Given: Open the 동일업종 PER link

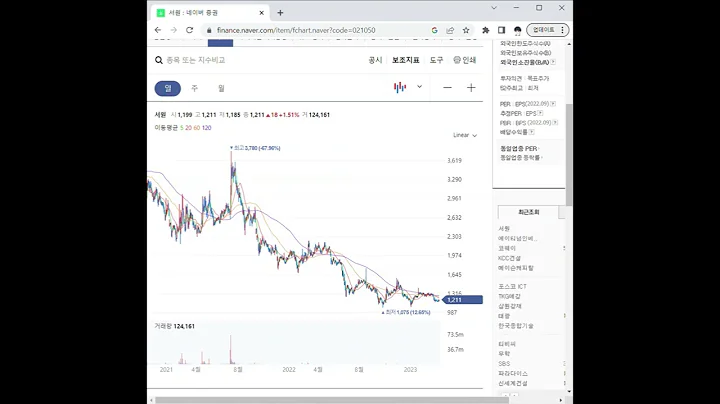Looking at the screenshot, I should pyautogui.click(x=519, y=148).
